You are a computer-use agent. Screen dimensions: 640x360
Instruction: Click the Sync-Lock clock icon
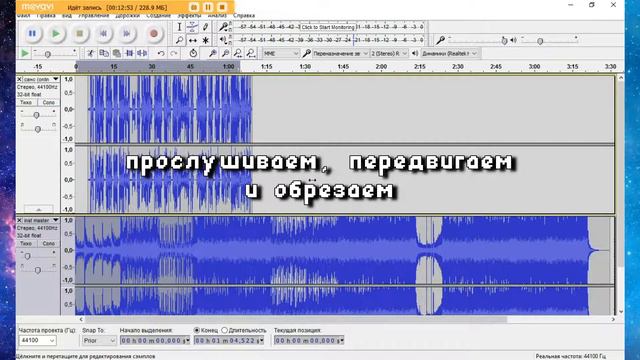(x=193, y=53)
